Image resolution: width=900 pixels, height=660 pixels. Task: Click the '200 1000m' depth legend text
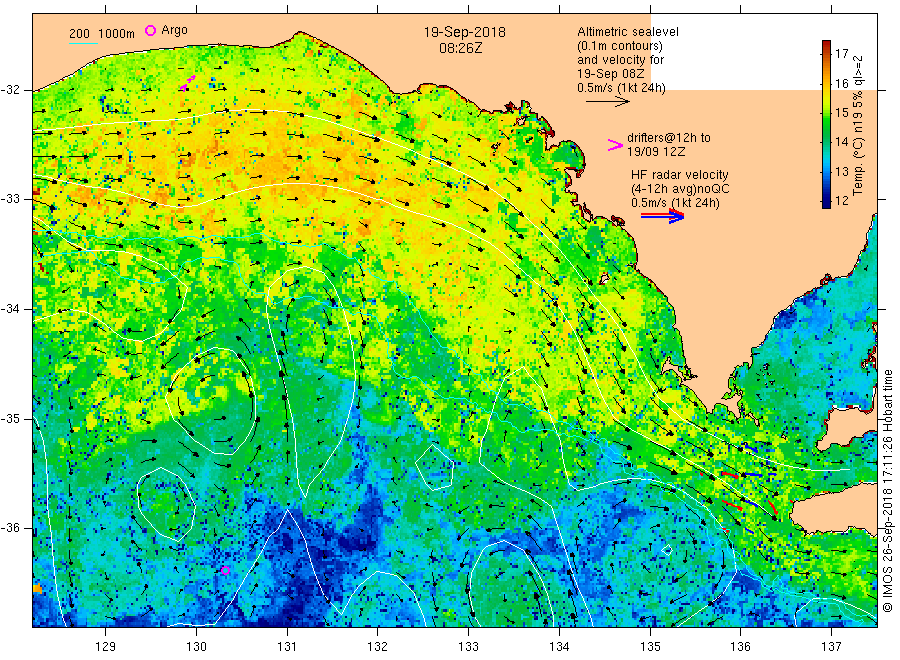pos(102,34)
